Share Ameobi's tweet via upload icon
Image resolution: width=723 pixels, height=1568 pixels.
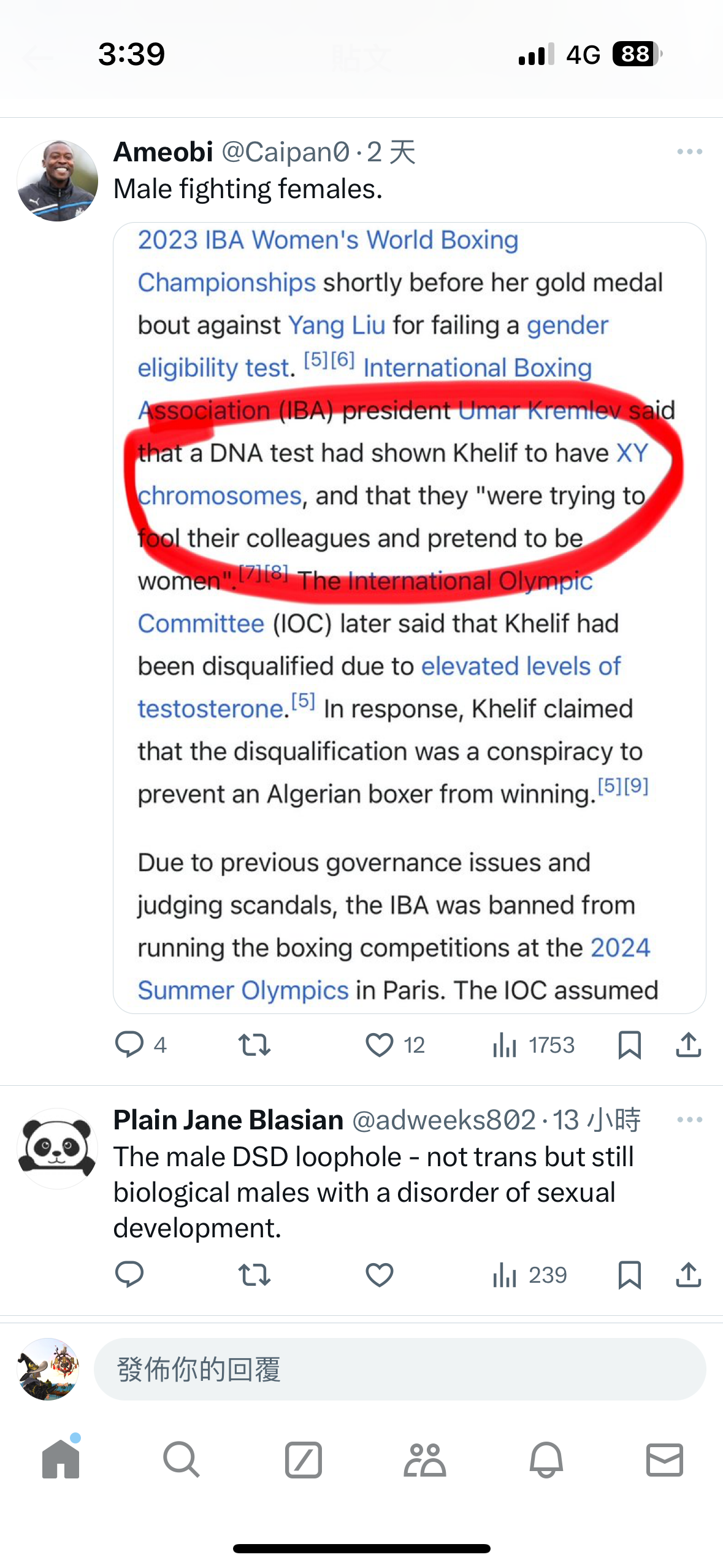(x=689, y=1044)
